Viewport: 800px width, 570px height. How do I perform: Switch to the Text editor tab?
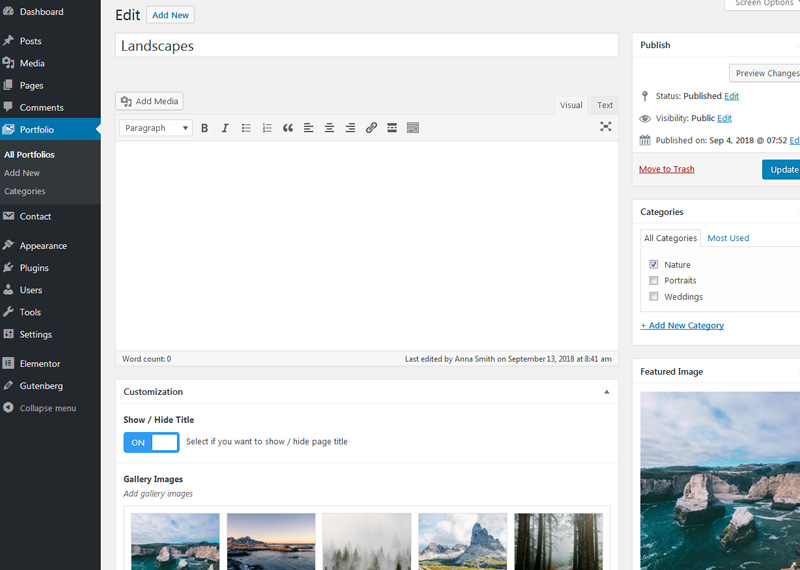pos(605,105)
